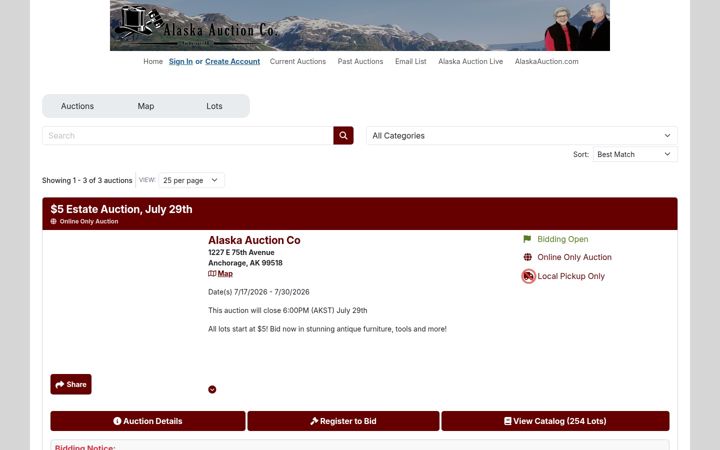Click the Local Pickup Only label
The width and height of the screenshot is (720, 450).
[571, 276]
